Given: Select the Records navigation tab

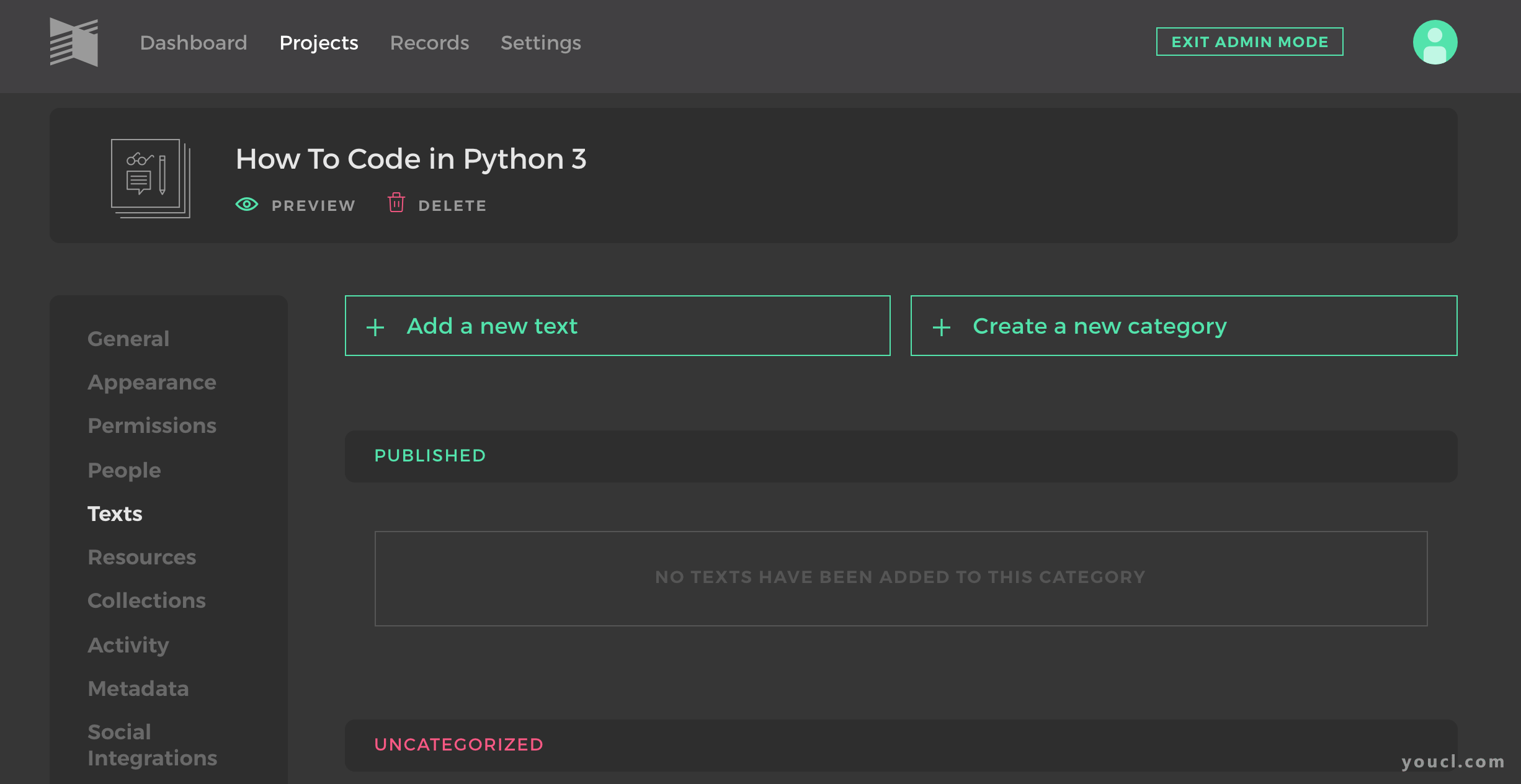Looking at the screenshot, I should [x=429, y=42].
